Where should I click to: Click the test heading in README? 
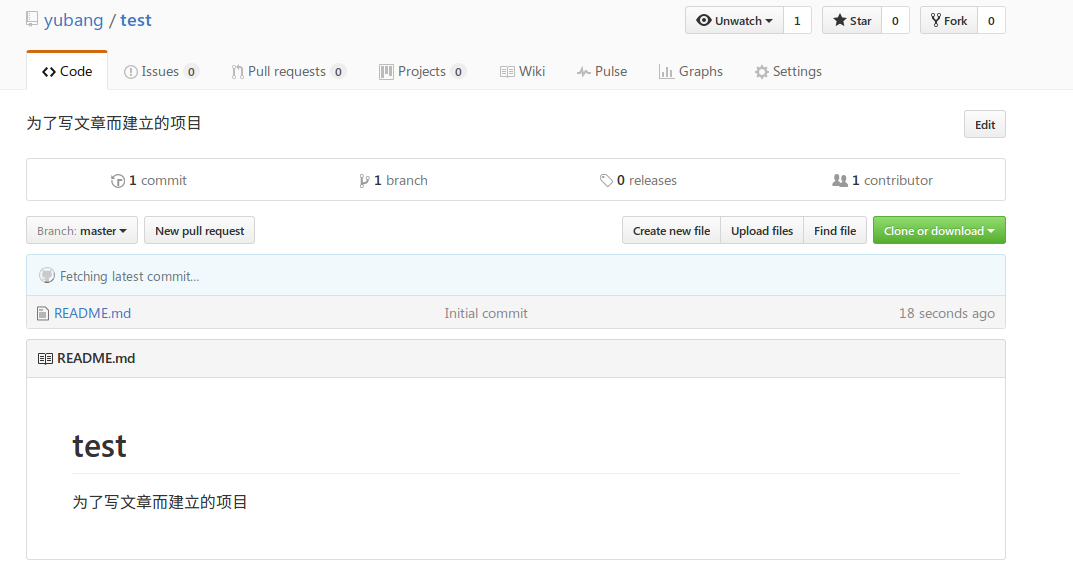tap(99, 447)
